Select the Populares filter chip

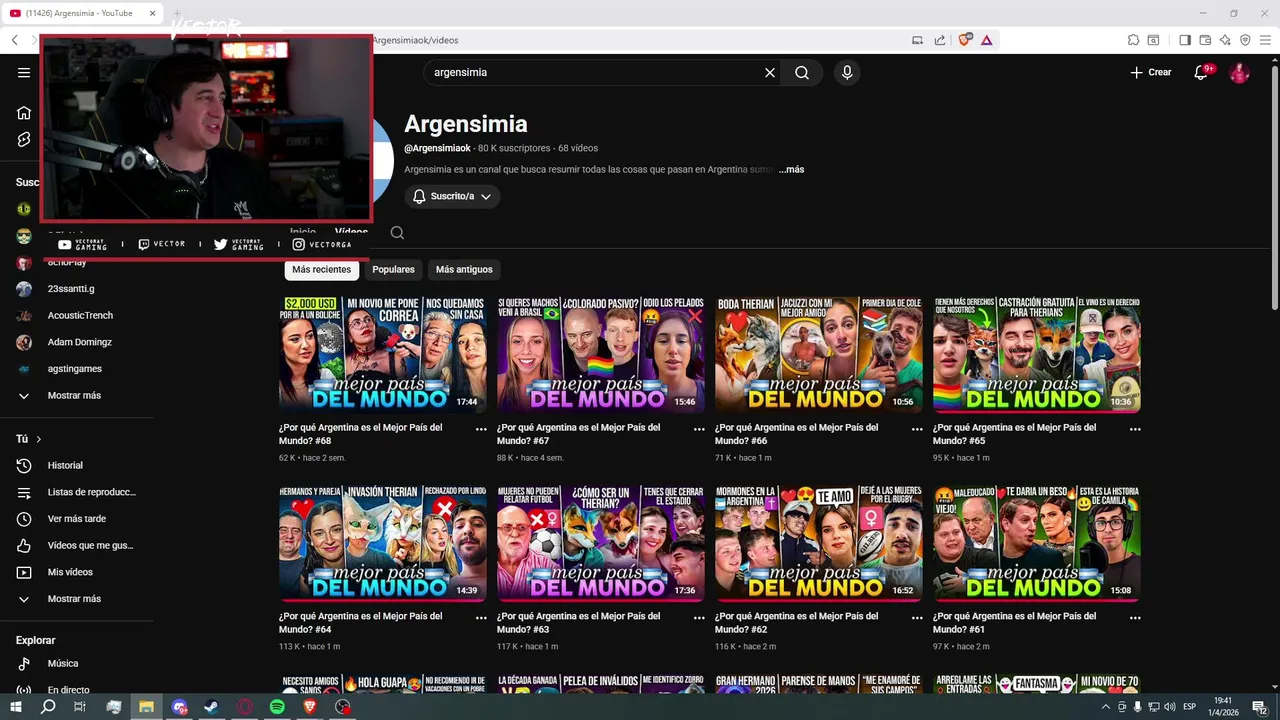(x=393, y=270)
